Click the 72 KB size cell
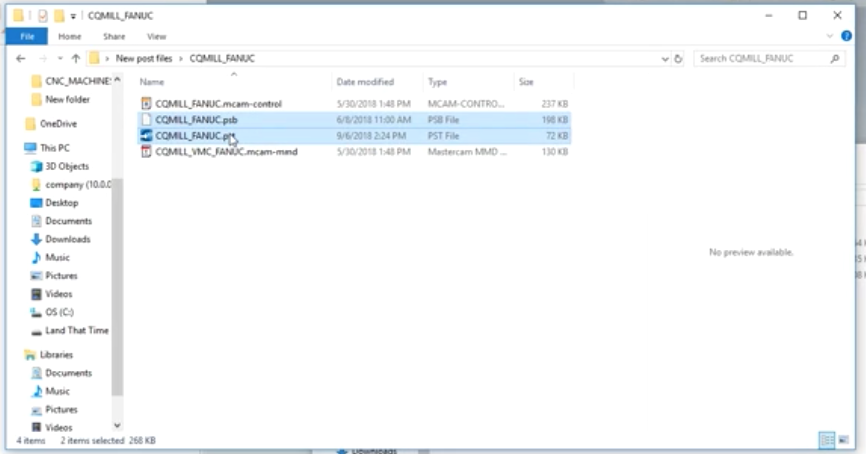866x454 pixels. (557, 136)
